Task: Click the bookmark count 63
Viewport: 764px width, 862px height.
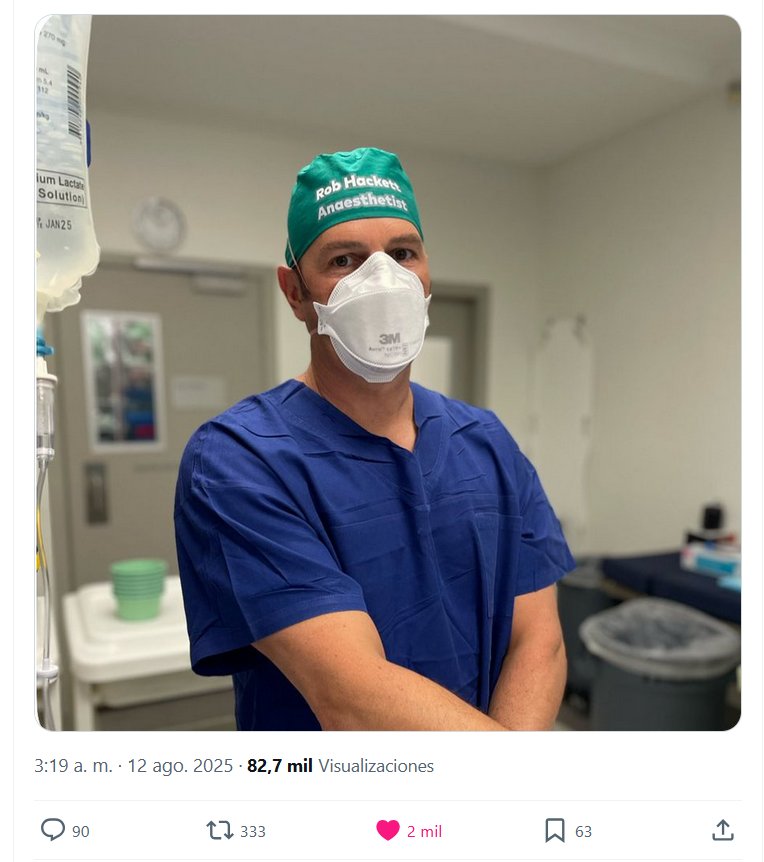Action: point(583,831)
